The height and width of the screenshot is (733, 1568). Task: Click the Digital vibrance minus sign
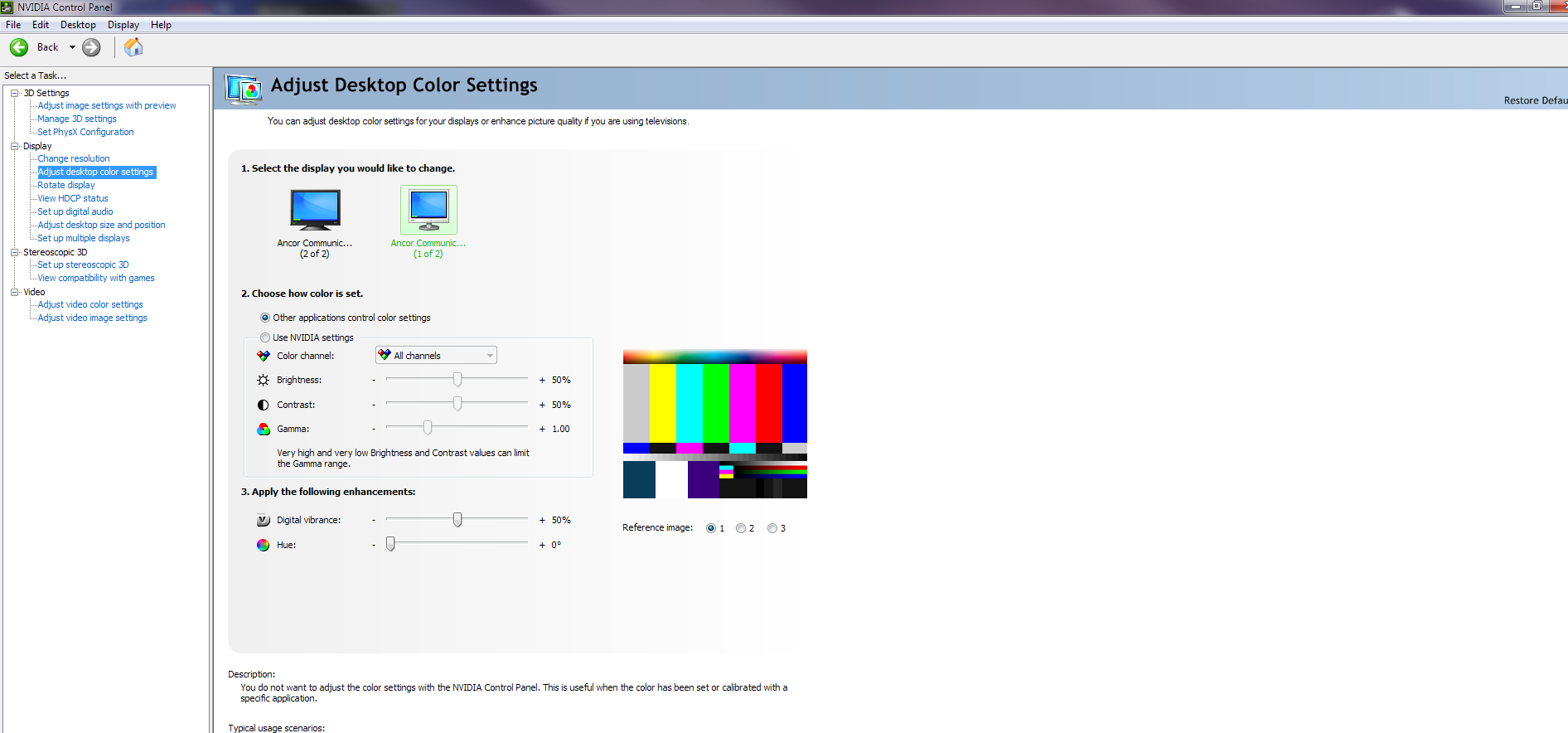(374, 520)
